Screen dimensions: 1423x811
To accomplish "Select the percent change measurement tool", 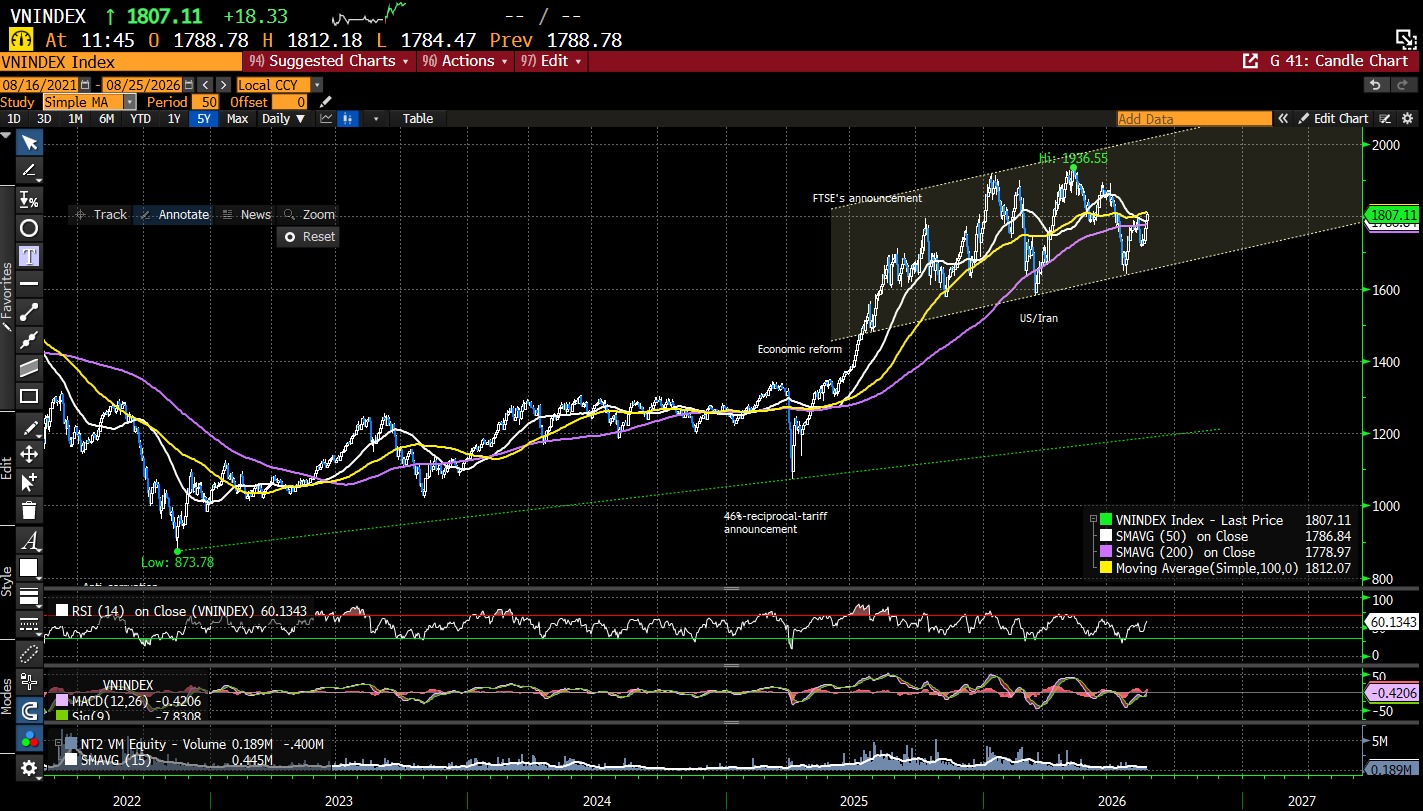I will tap(29, 200).
